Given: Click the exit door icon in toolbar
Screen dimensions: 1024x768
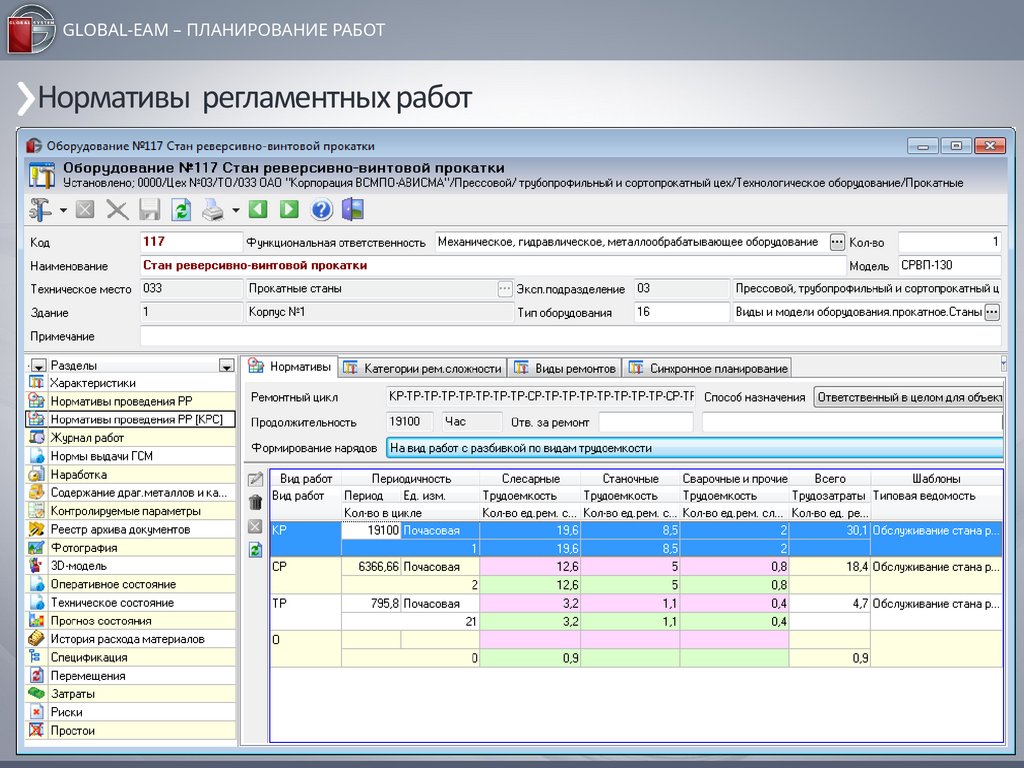Looking at the screenshot, I should point(352,210).
